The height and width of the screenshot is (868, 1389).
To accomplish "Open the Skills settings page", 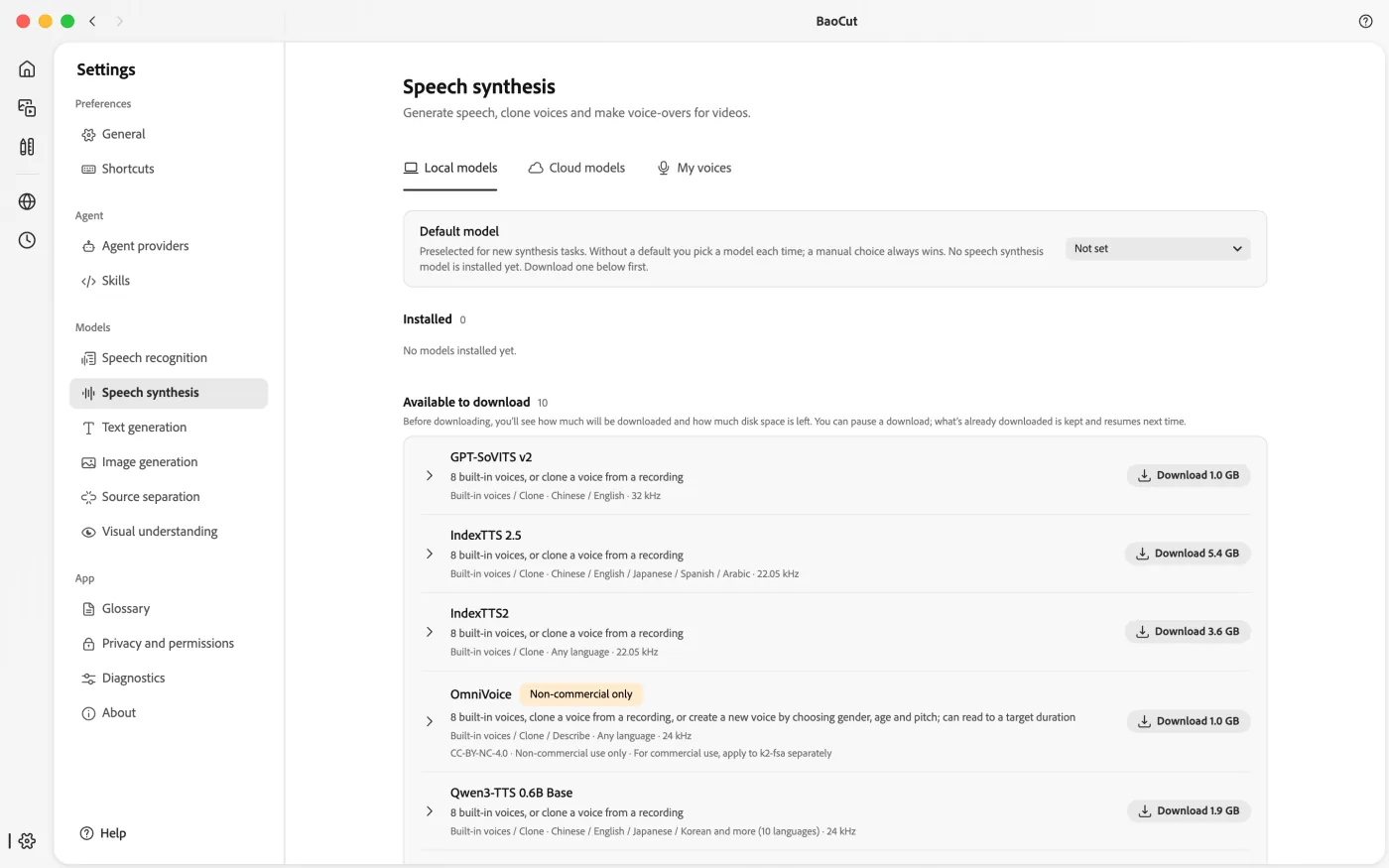I will tap(169, 281).
